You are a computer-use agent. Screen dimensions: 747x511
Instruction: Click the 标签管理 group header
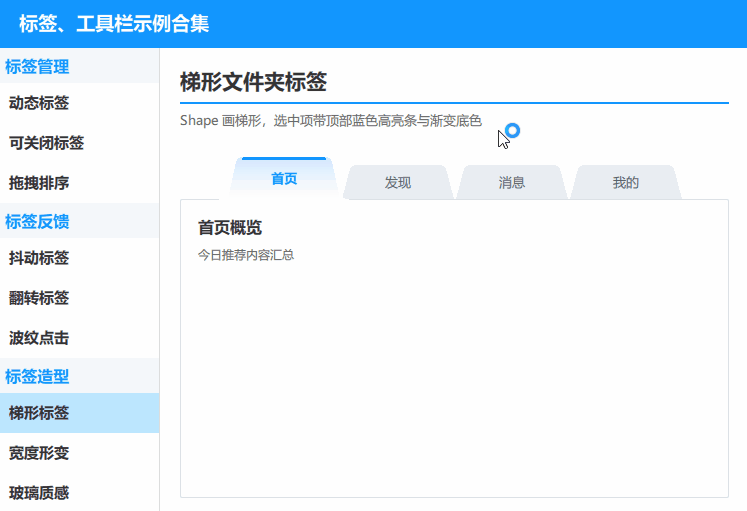[x=80, y=66]
